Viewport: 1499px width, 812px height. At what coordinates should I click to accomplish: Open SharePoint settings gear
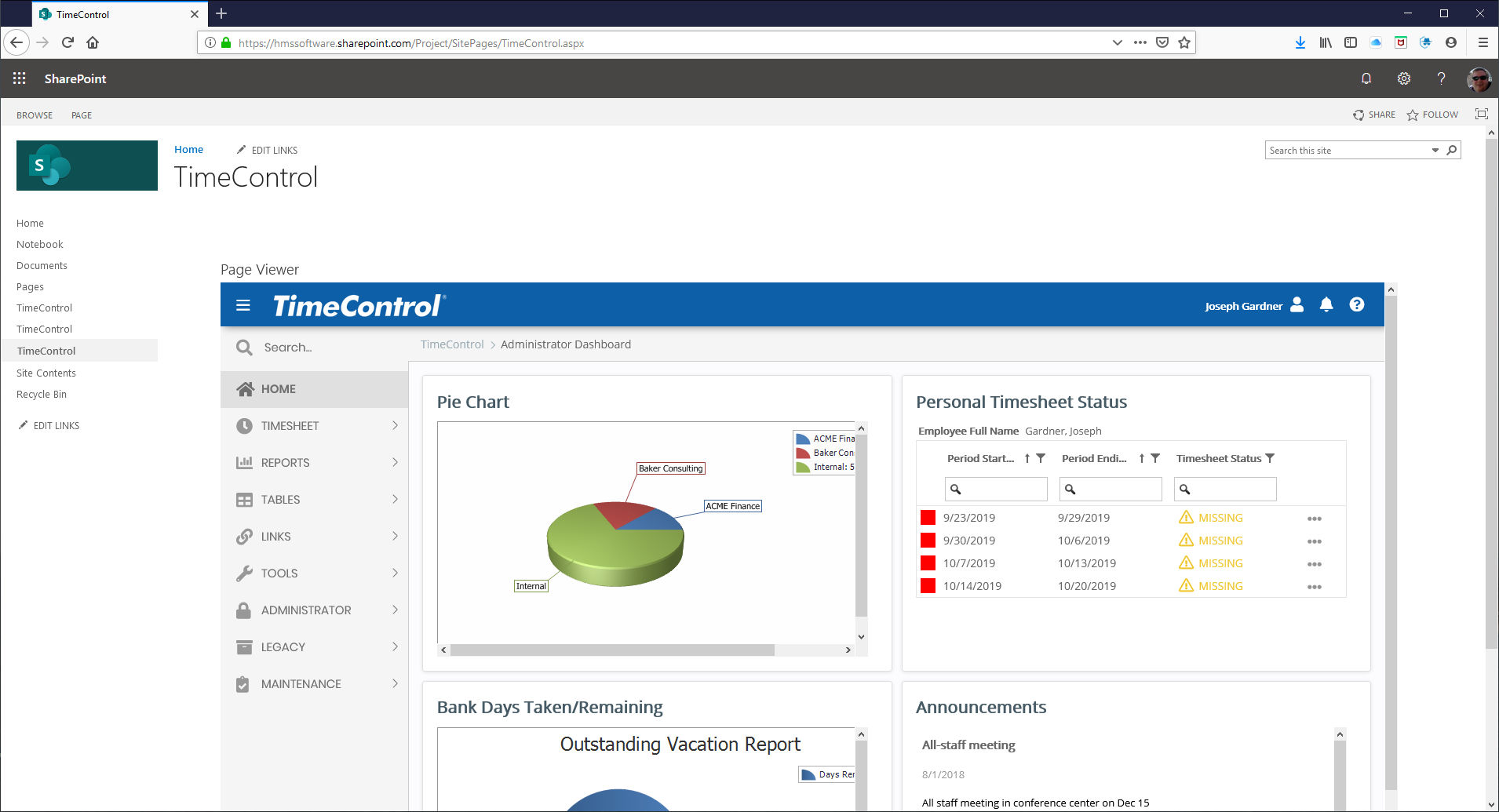pos(1404,78)
